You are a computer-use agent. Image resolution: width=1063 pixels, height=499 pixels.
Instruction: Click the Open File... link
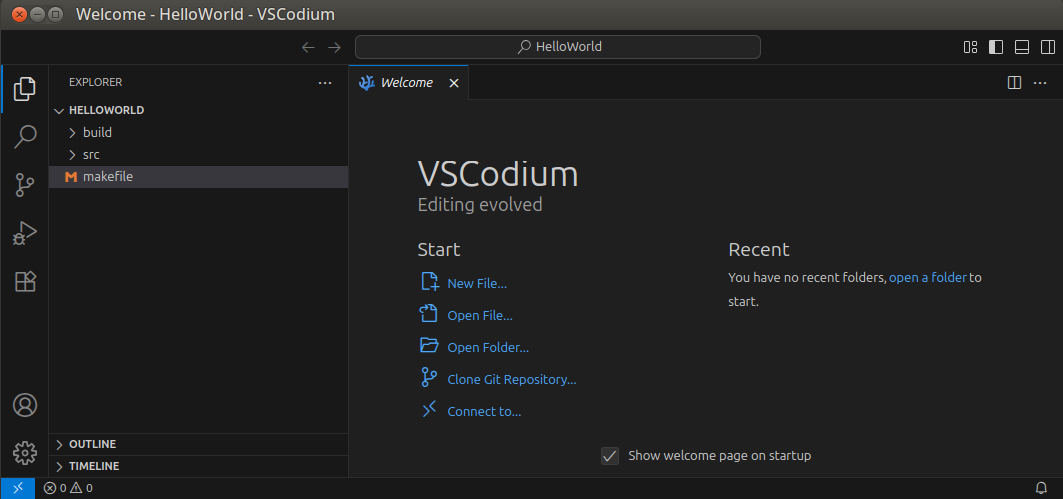pyautogui.click(x=480, y=315)
